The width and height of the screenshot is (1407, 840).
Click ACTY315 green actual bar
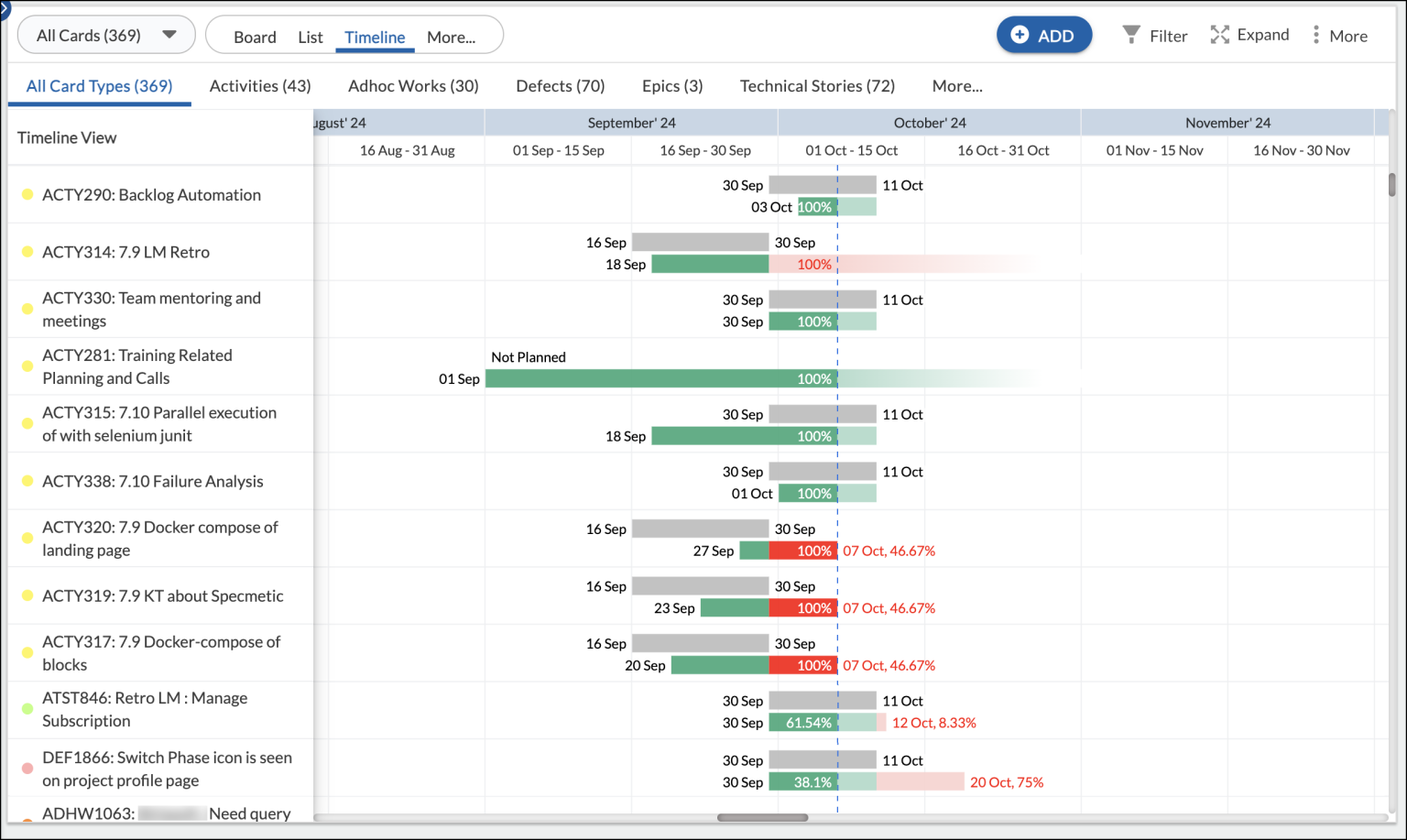click(744, 436)
